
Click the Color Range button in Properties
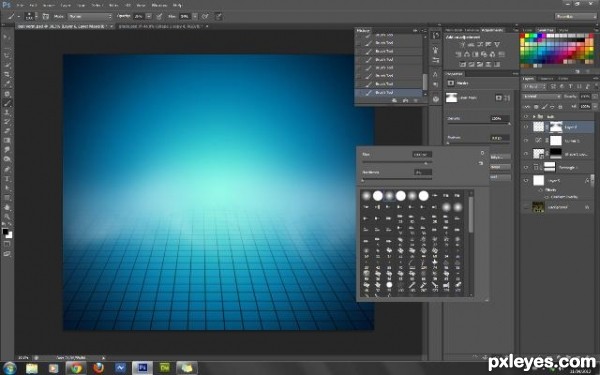click(x=501, y=167)
